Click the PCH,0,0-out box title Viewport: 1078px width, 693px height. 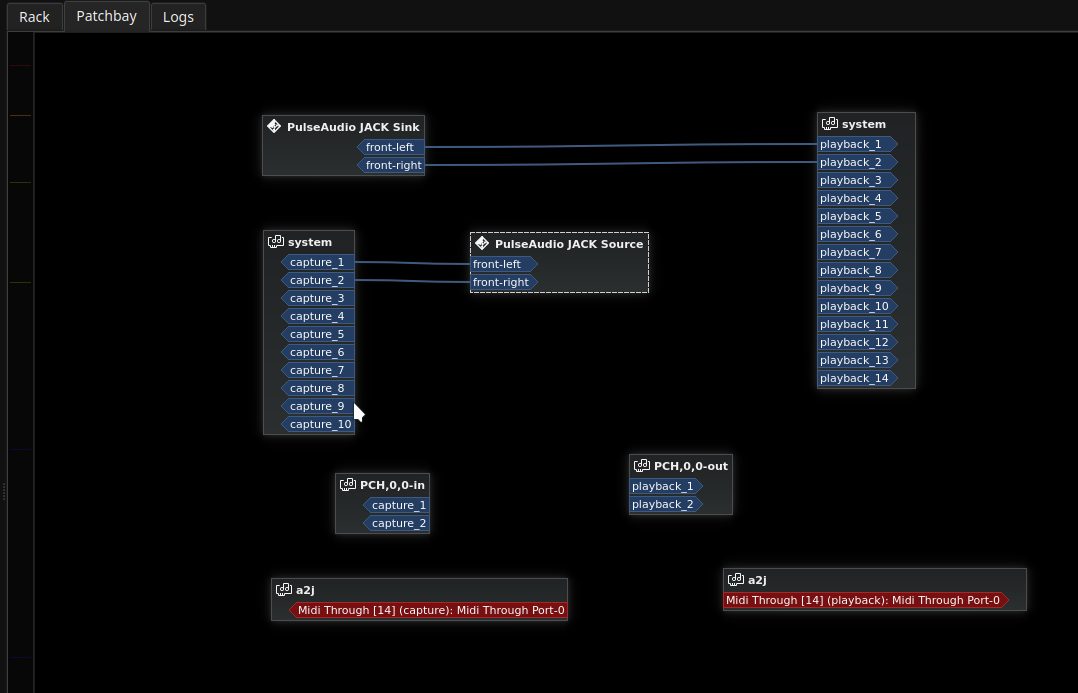690,466
